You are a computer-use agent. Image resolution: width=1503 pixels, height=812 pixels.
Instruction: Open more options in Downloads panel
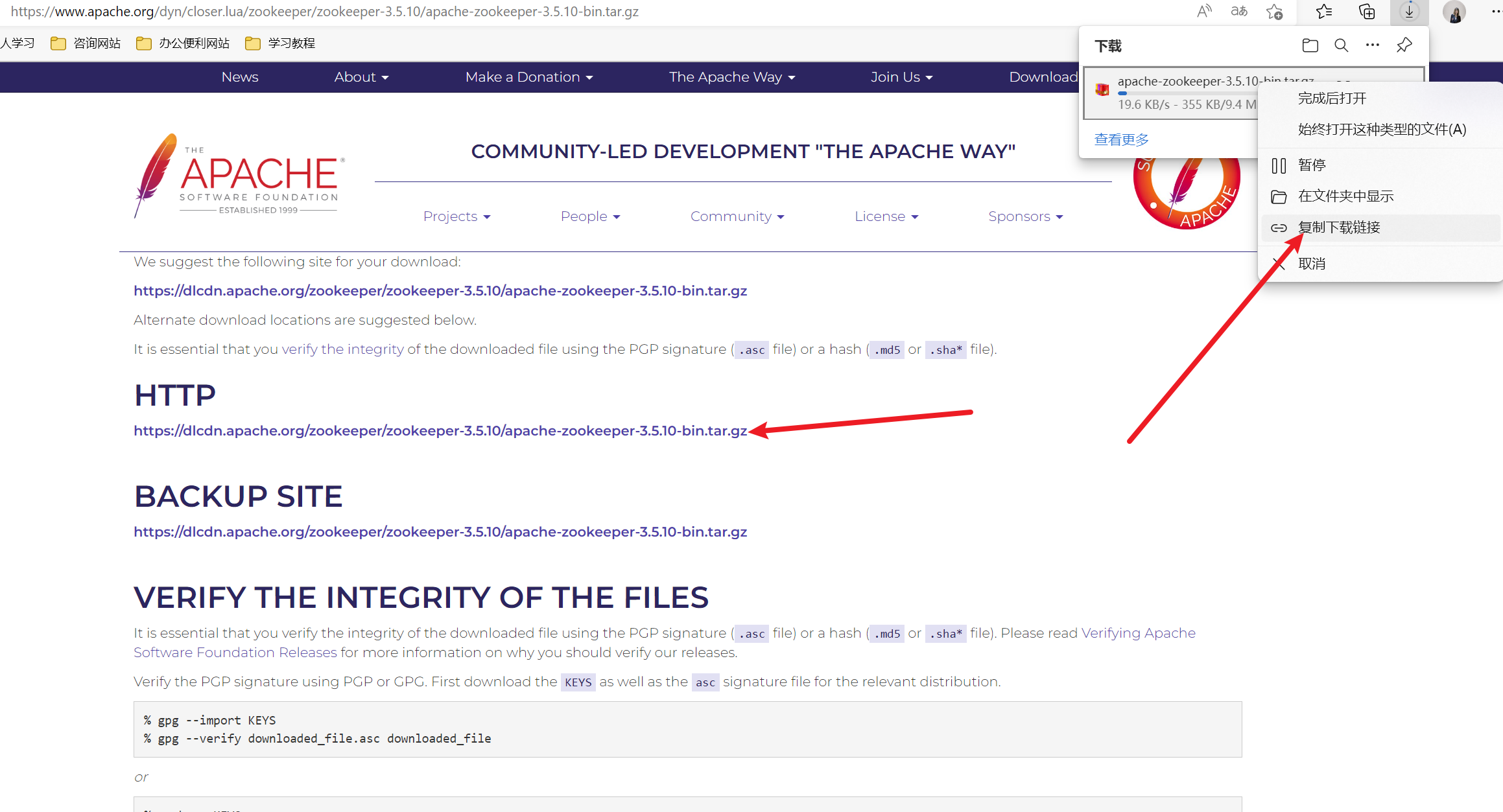tap(1373, 45)
